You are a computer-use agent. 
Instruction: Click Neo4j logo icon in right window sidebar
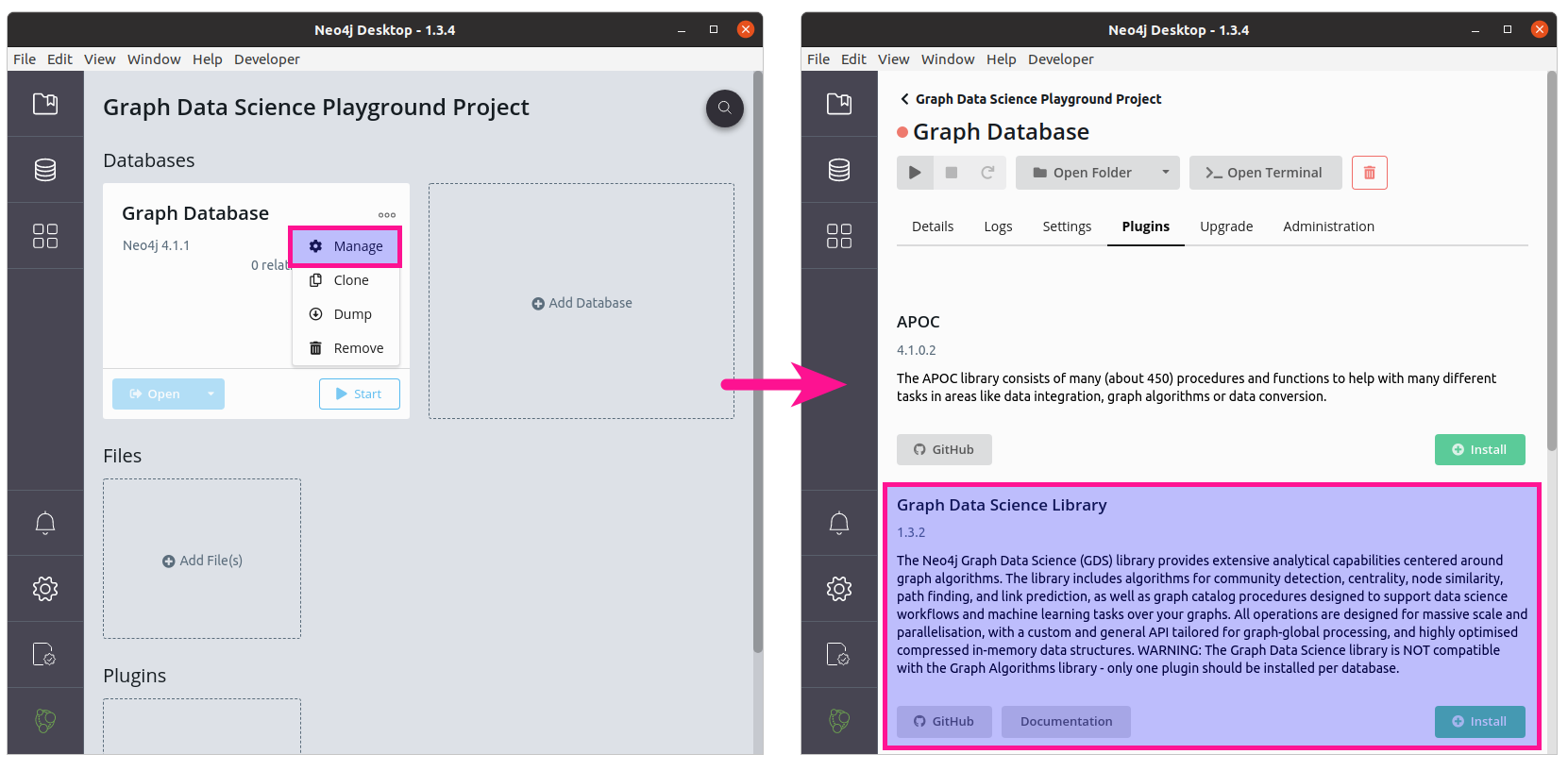click(x=839, y=721)
